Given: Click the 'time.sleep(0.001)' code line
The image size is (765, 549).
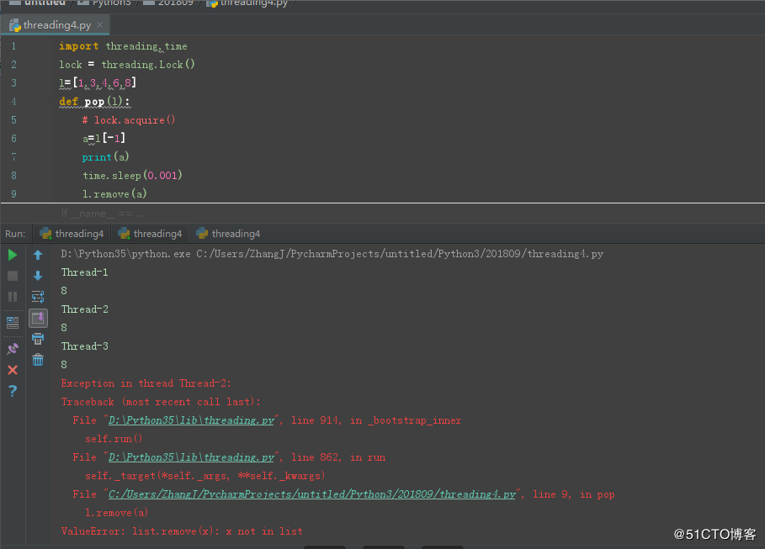Looking at the screenshot, I should coord(132,175).
